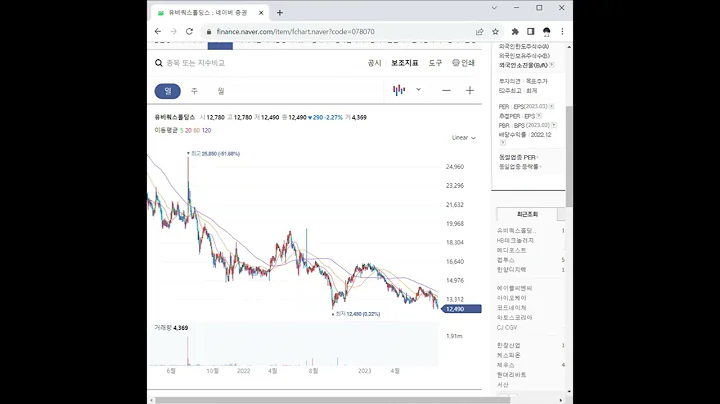Screen dimensions: 720x404
Task: Select the 월 monthly chart period
Action: (221, 91)
